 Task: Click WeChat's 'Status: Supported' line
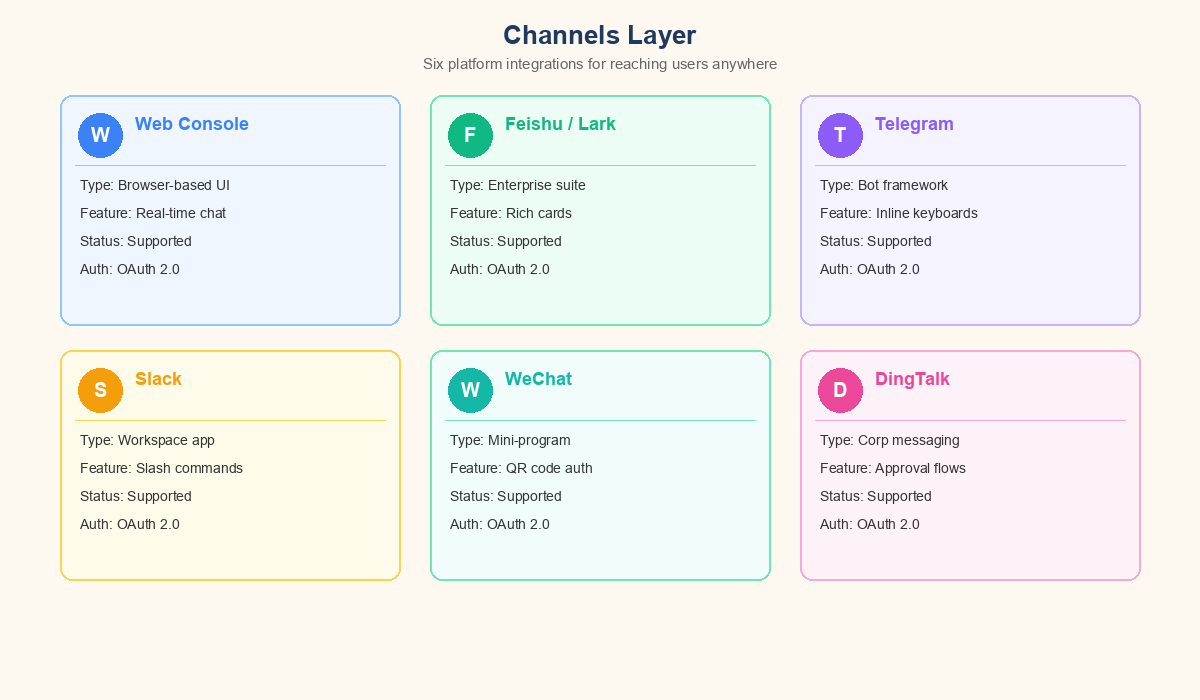pyautogui.click(x=506, y=496)
